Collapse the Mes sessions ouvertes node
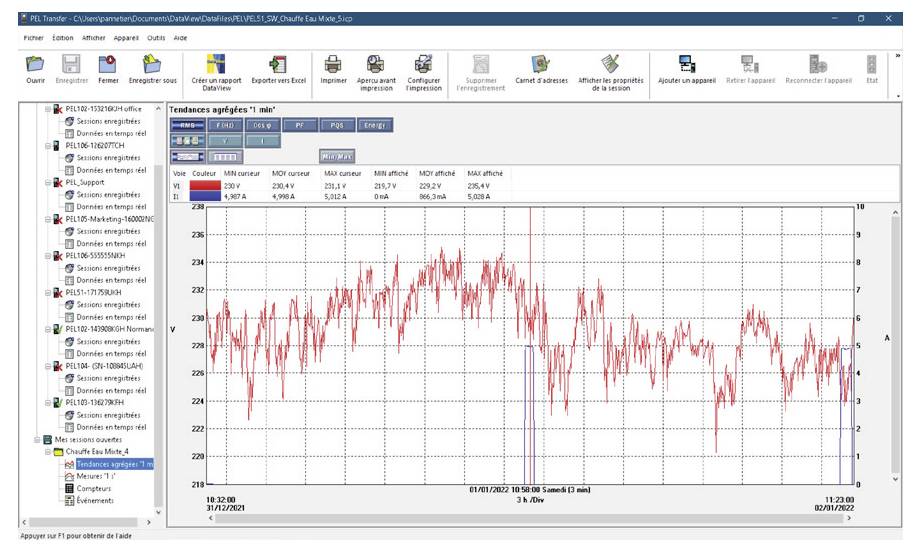 tap(37, 439)
